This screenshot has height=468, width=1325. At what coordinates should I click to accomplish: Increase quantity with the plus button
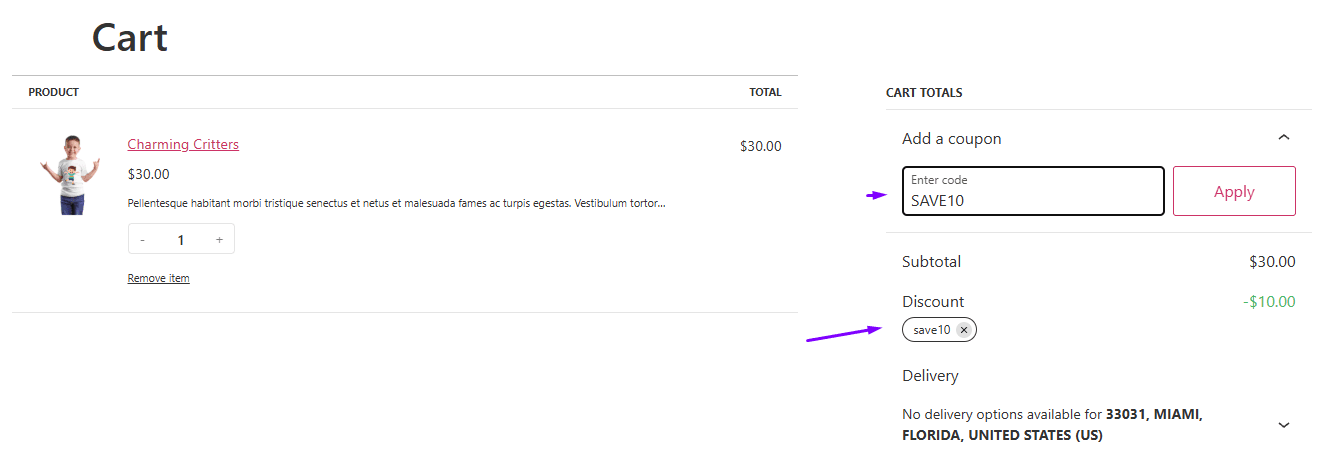tap(220, 240)
